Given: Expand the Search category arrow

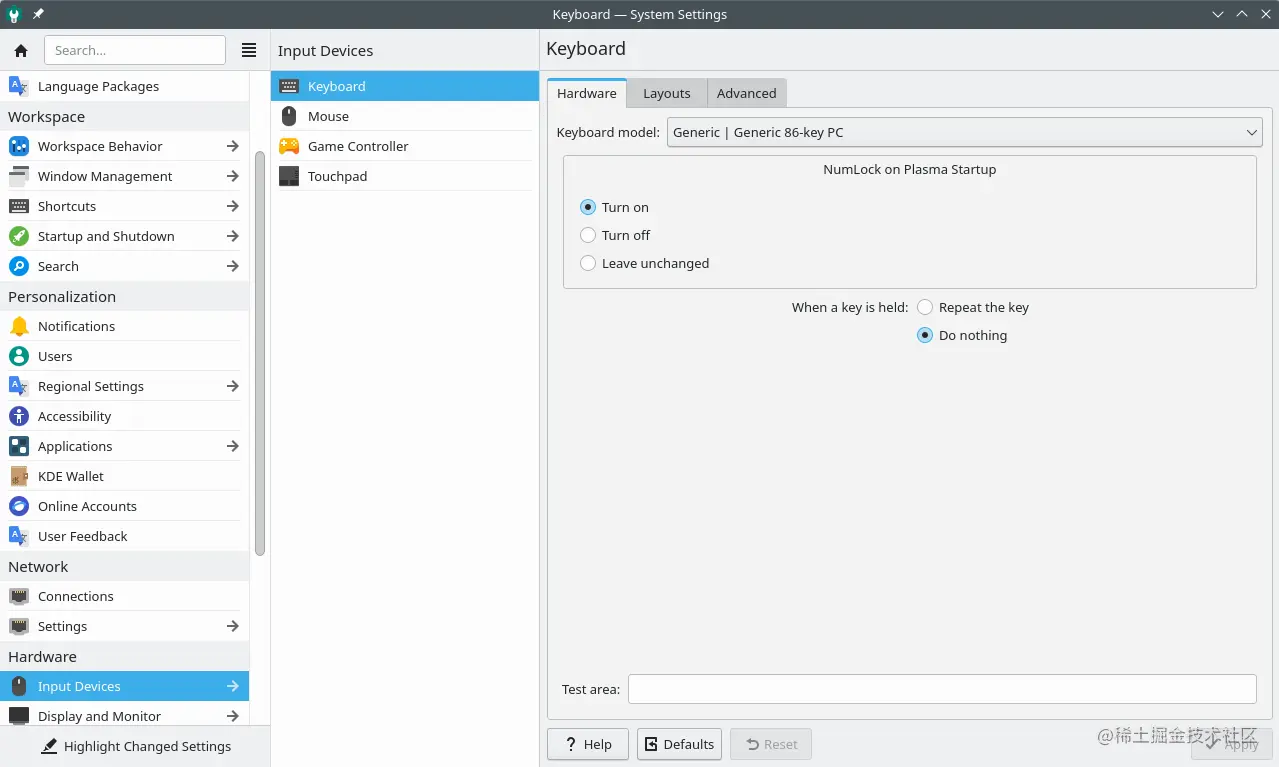Looking at the screenshot, I should tap(232, 266).
